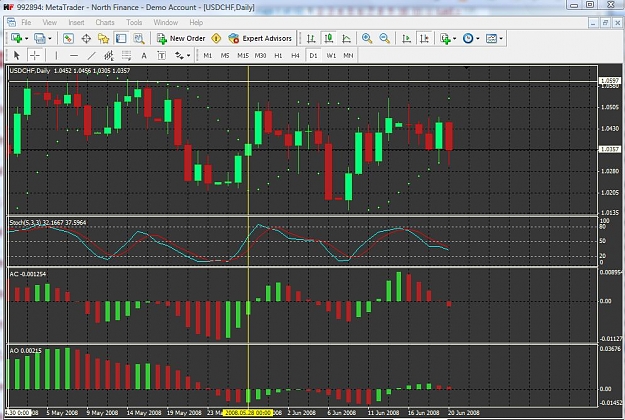Screen dimensions: 625x420
Task: Click the 20 Jun 2008 date label
Action: click(x=464, y=412)
